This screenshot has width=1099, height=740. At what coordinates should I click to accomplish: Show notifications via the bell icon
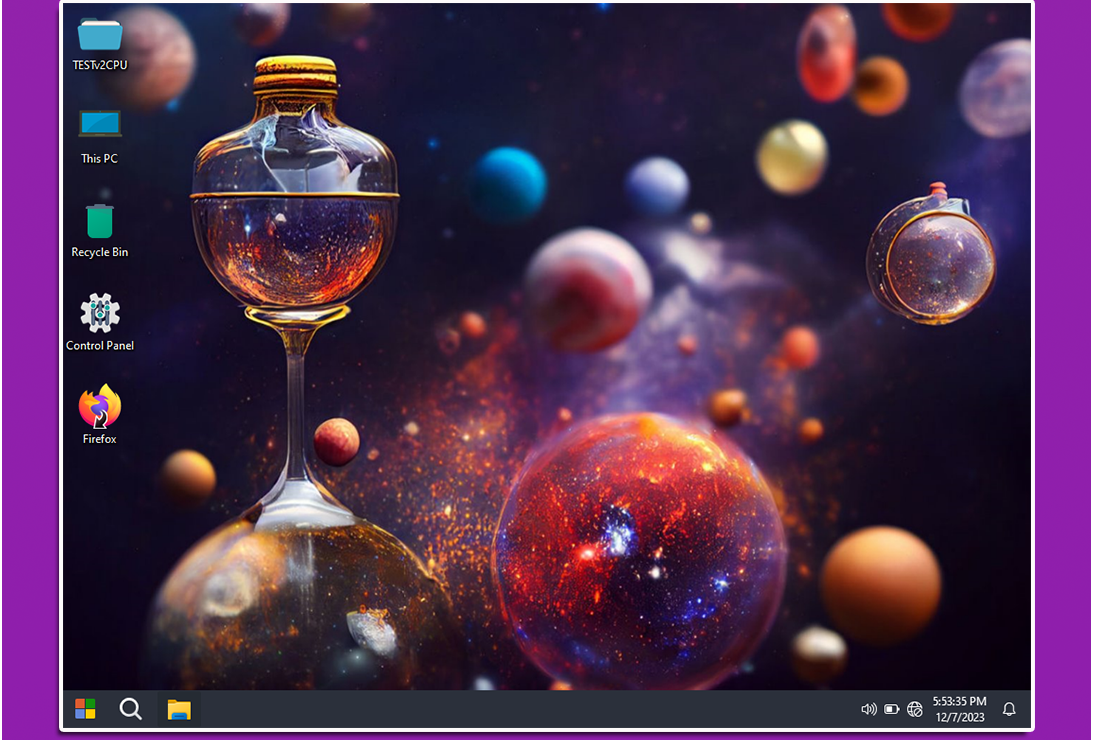[1009, 709]
